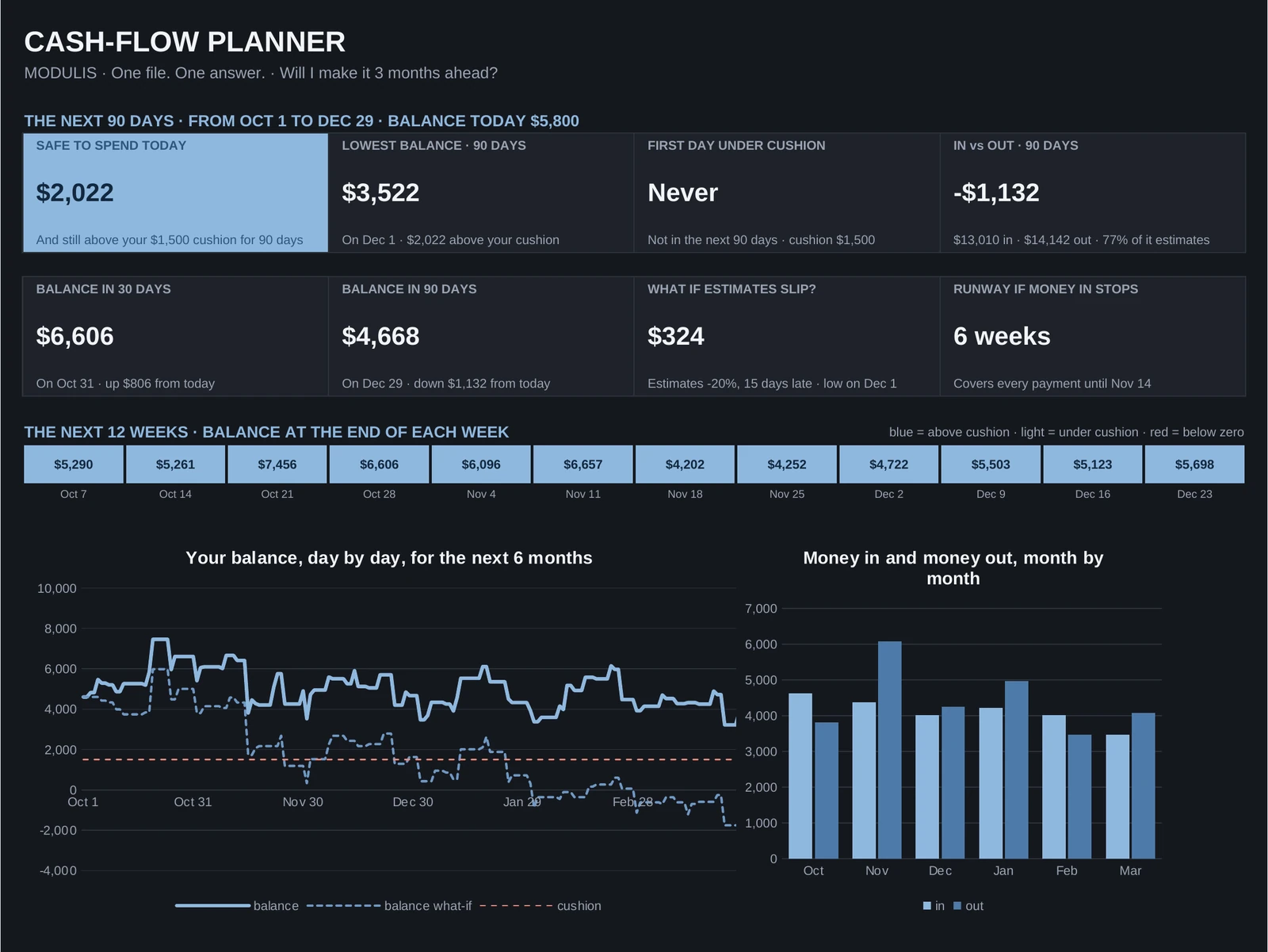Click the 'Oct 31' axis label
The height and width of the screenshot is (952, 1268).
click(x=193, y=802)
